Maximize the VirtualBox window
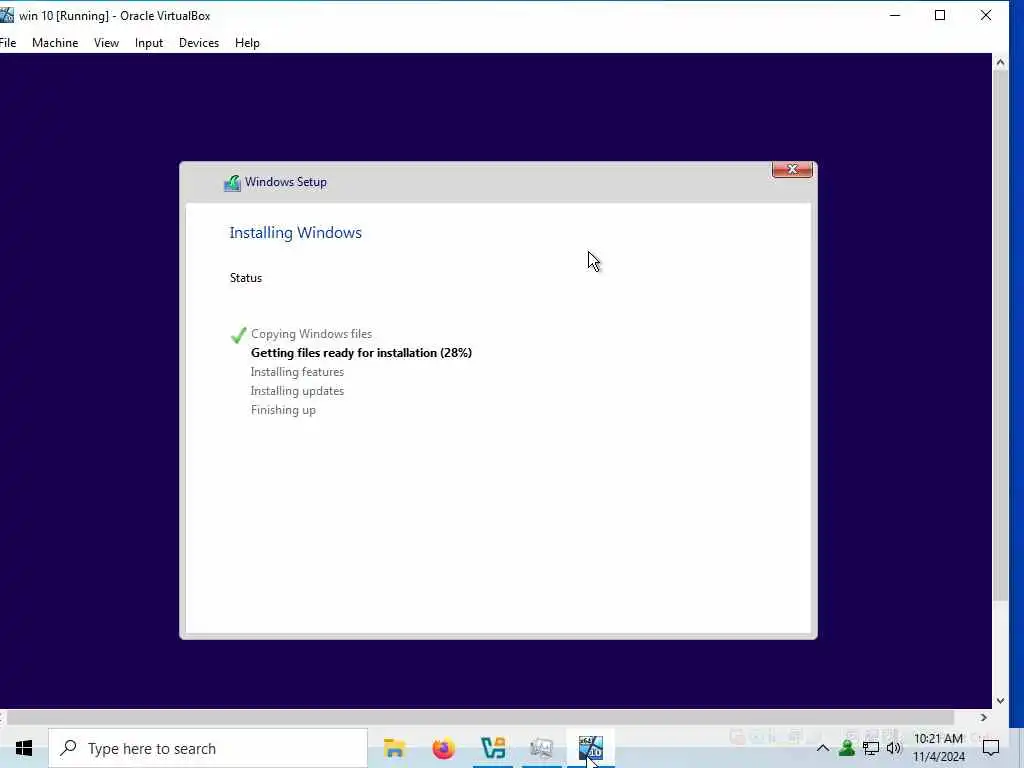Image resolution: width=1024 pixels, height=768 pixels. (940, 15)
